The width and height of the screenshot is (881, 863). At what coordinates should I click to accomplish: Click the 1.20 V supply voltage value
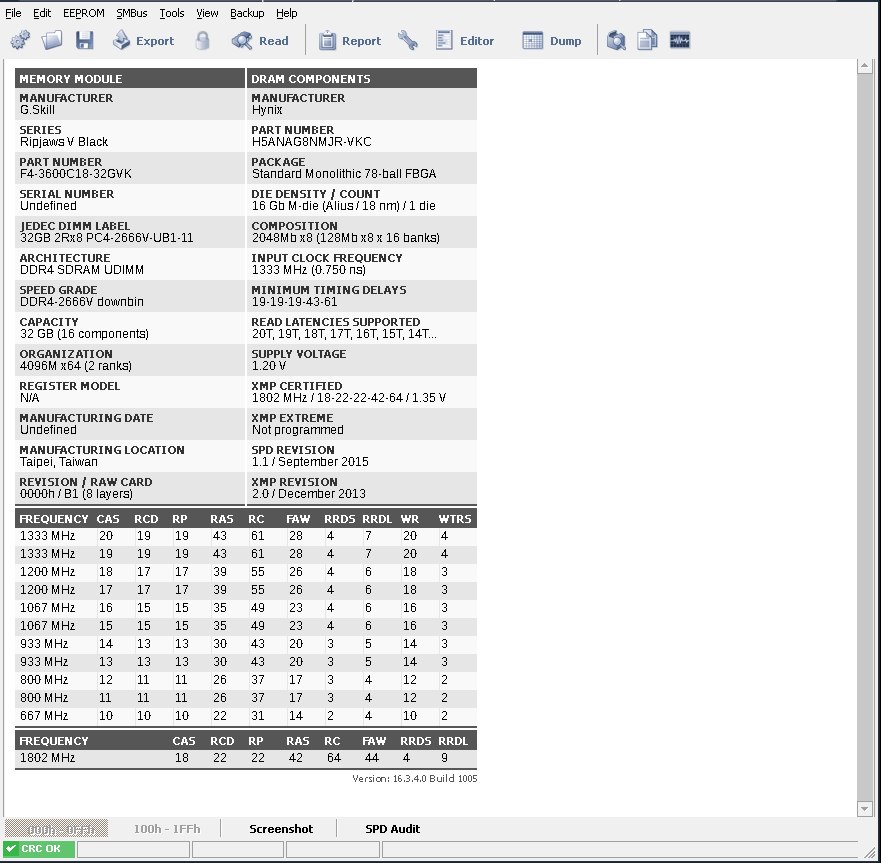pyautogui.click(x=269, y=366)
